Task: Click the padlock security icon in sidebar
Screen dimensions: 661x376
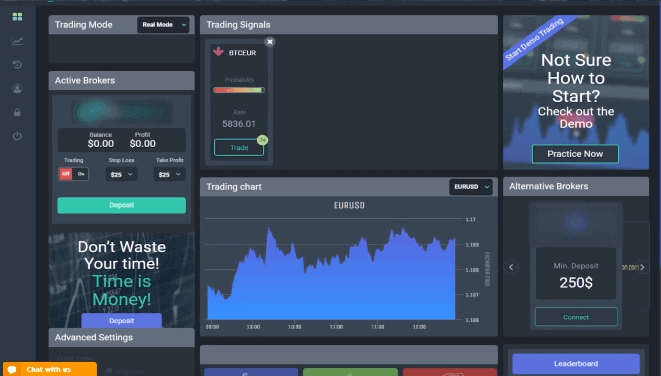Action: [x=17, y=112]
